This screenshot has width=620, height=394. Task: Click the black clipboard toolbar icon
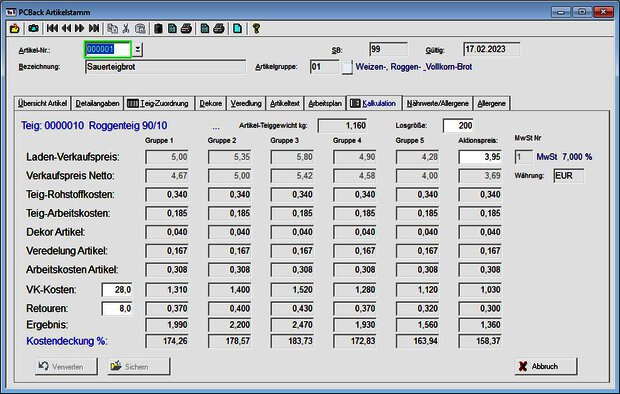[x=158, y=28]
